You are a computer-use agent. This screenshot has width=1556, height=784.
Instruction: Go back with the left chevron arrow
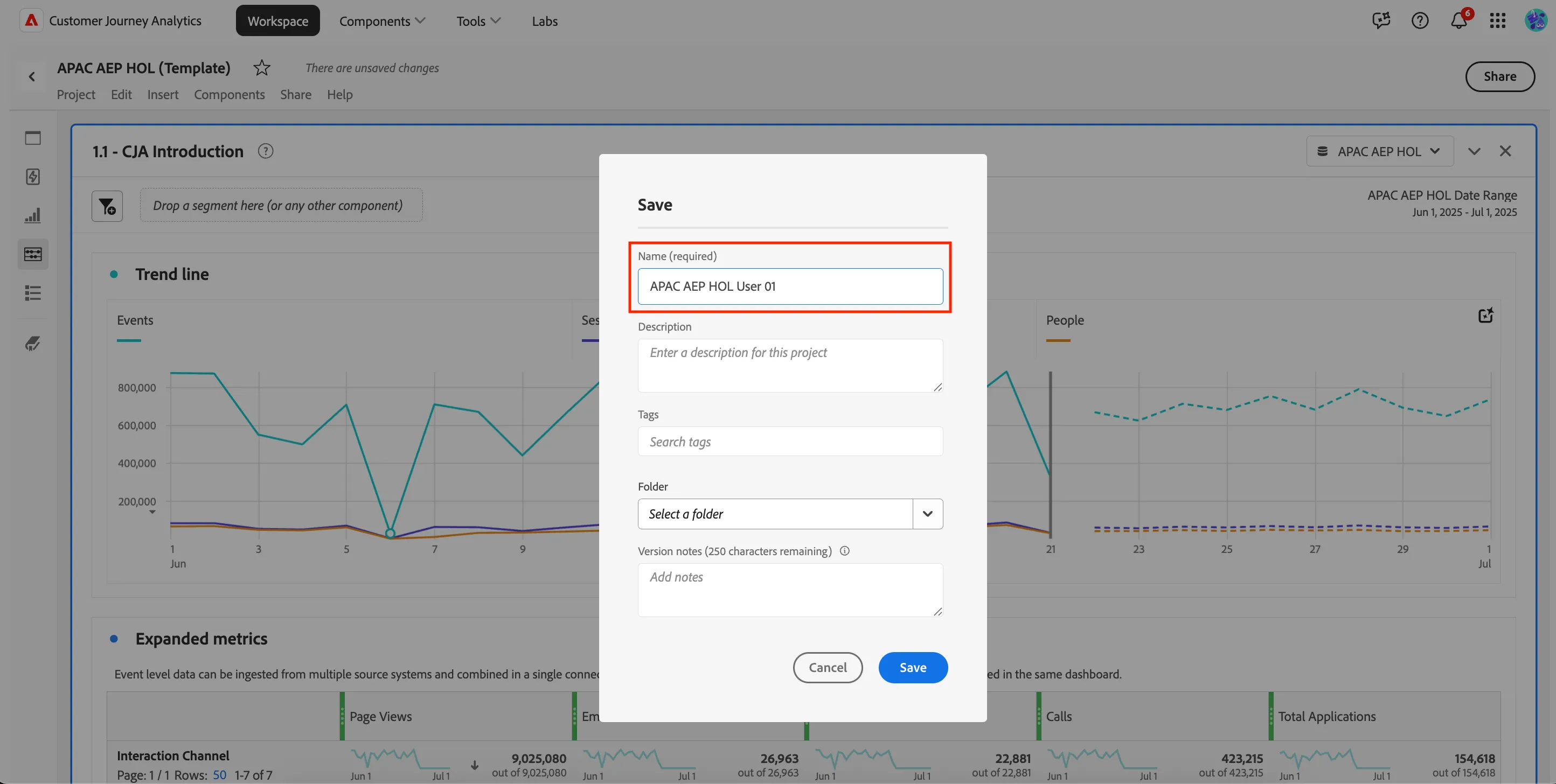click(32, 76)
